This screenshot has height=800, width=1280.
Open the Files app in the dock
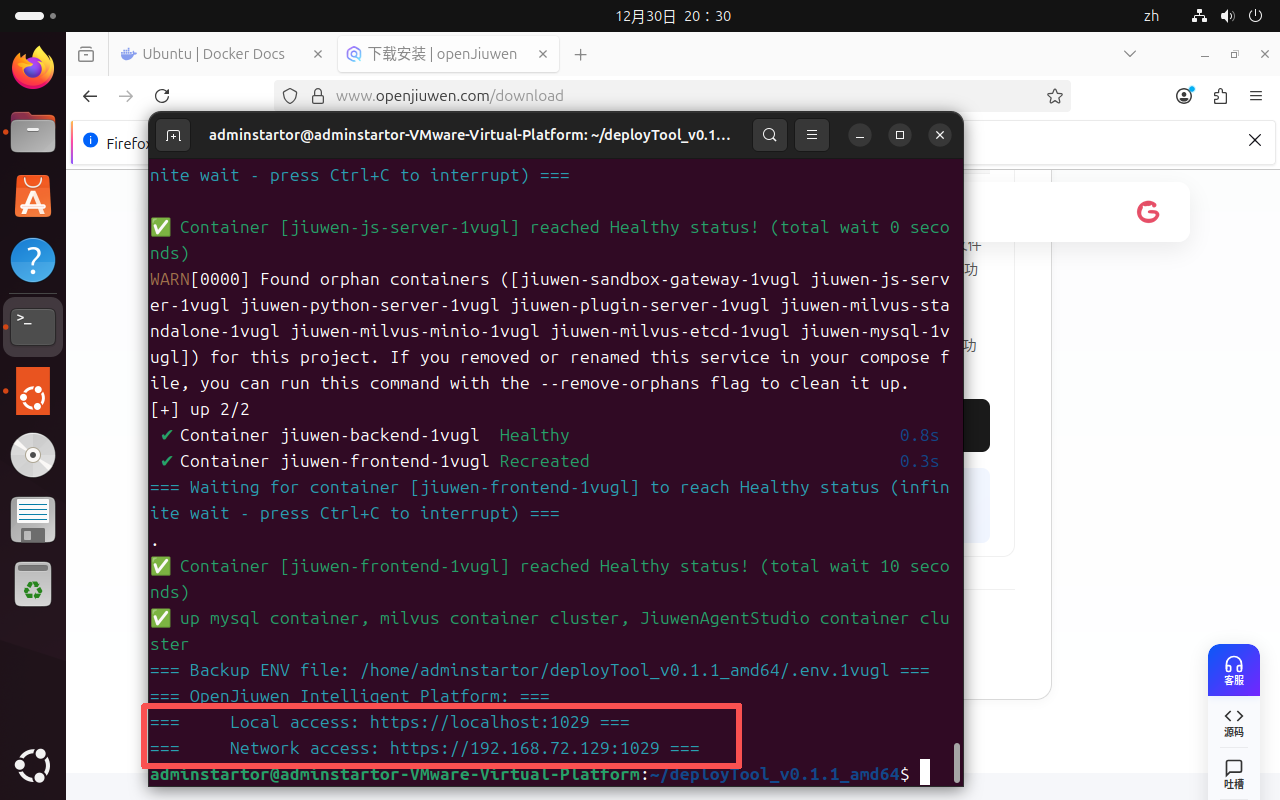(x=33, y=132)
